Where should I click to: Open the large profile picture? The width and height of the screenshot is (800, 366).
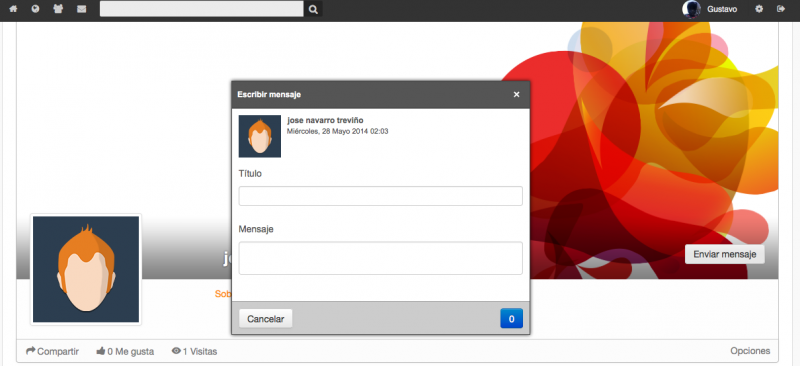pos(86,270)
